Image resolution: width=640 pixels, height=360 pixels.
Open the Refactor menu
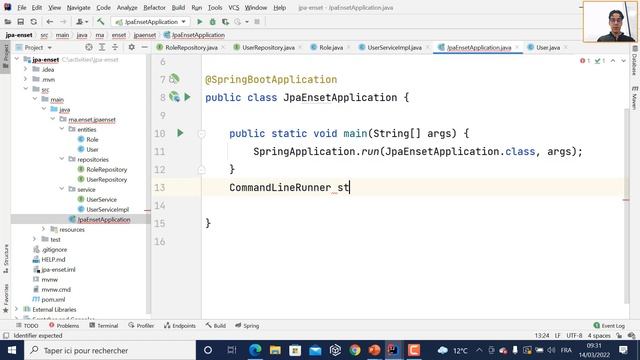tap(154, 7)
